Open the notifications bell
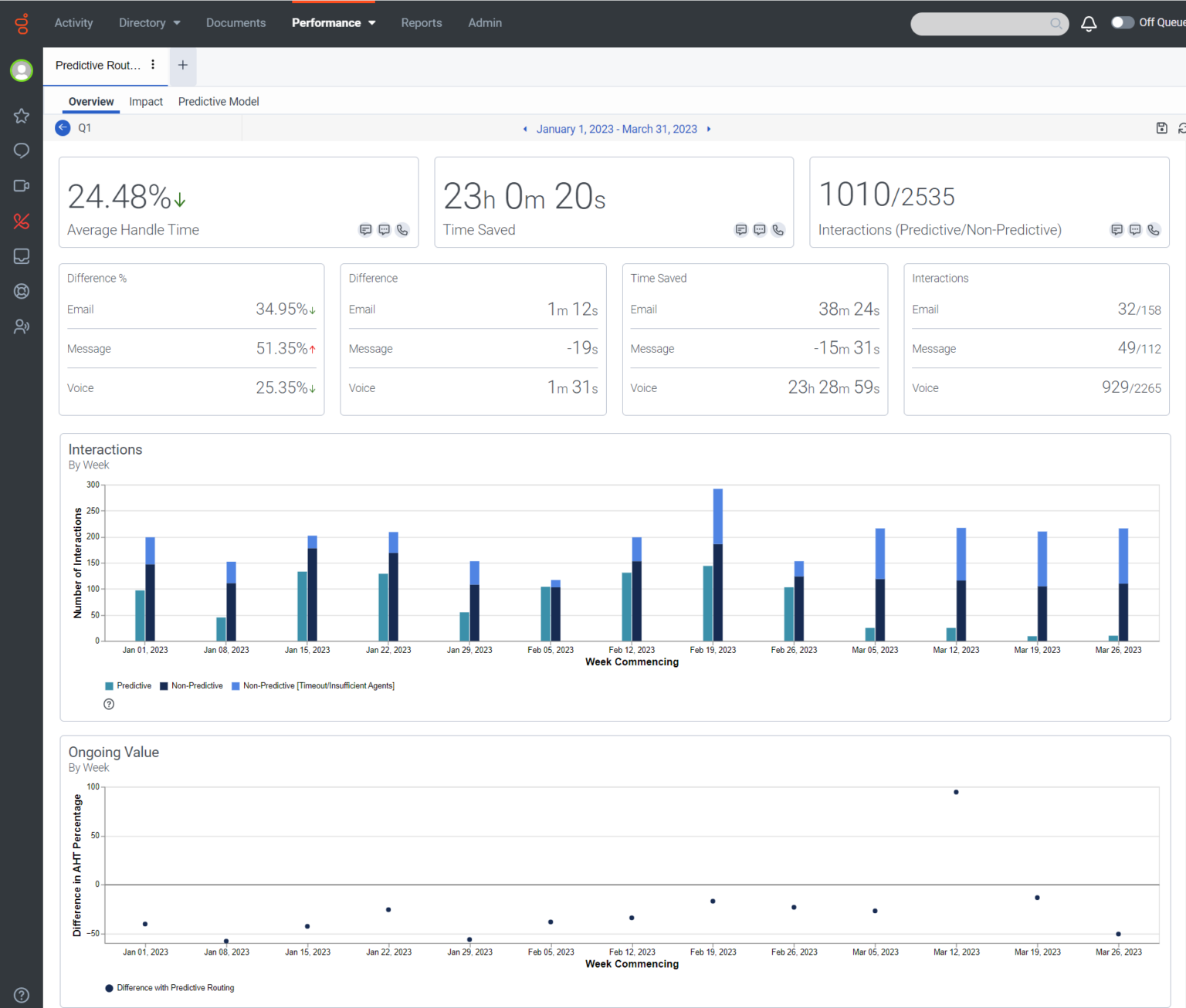This screenshot has height=1008, width=1186. (1089, 23)
